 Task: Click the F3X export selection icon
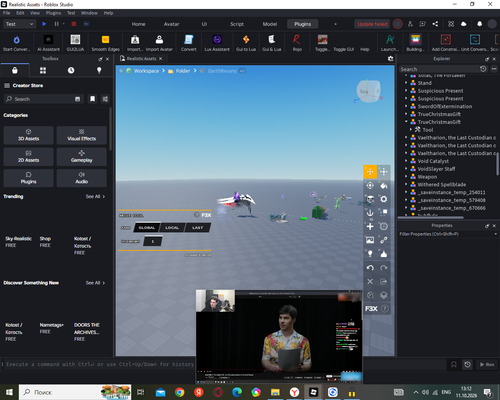tap(384, 281)
